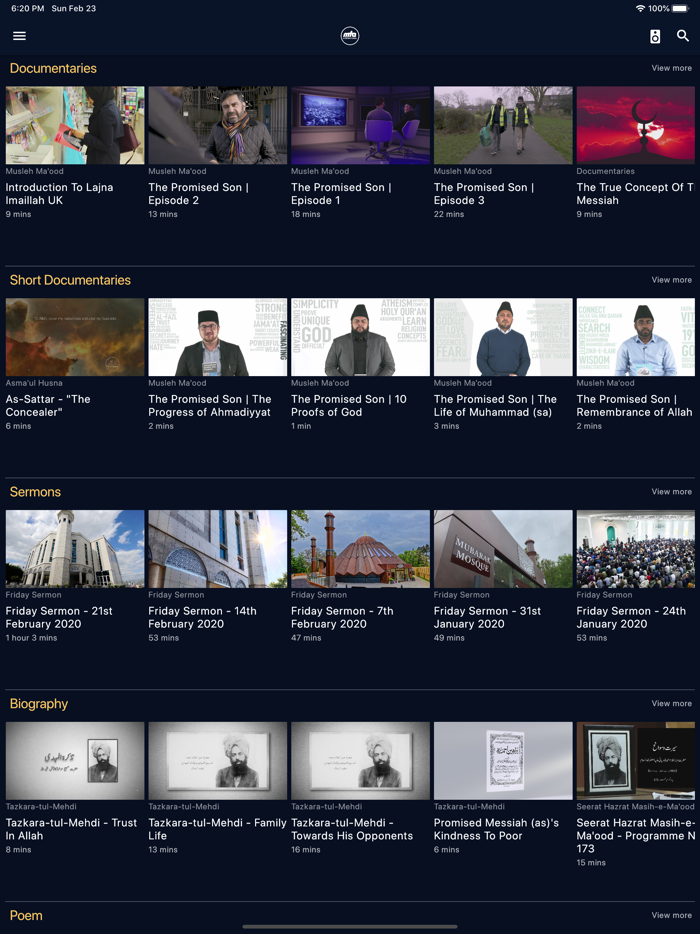
Task: Open the Sermons section heading
Action: (x=35, y=491)
